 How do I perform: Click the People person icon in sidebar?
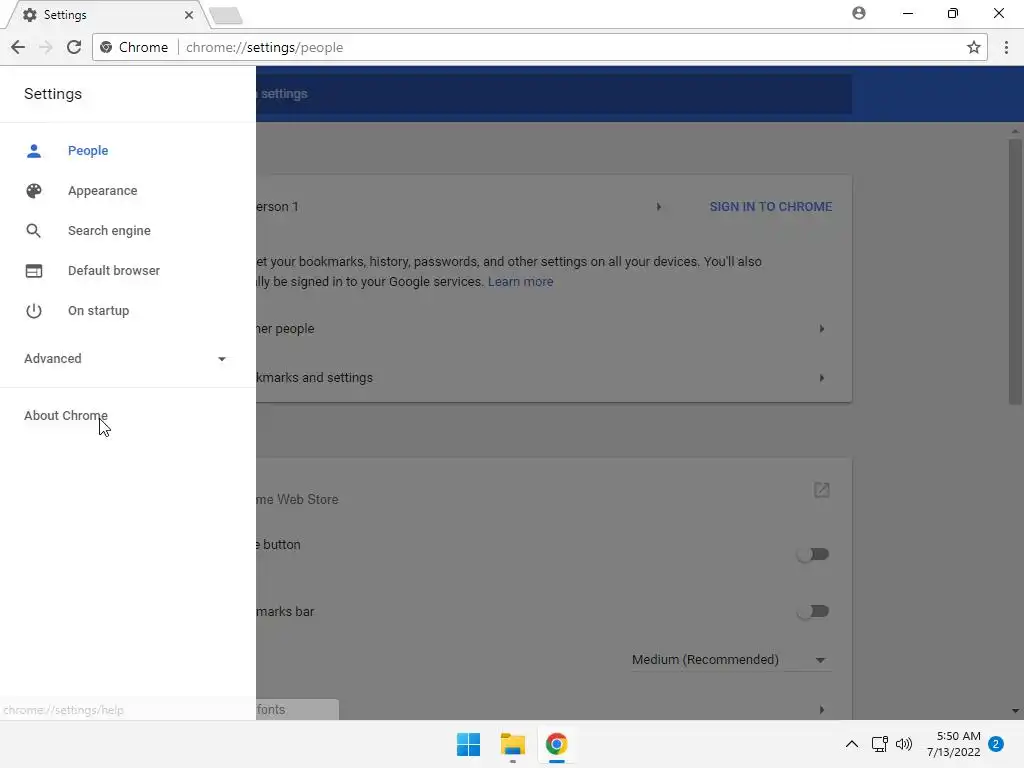coord(33,151)
